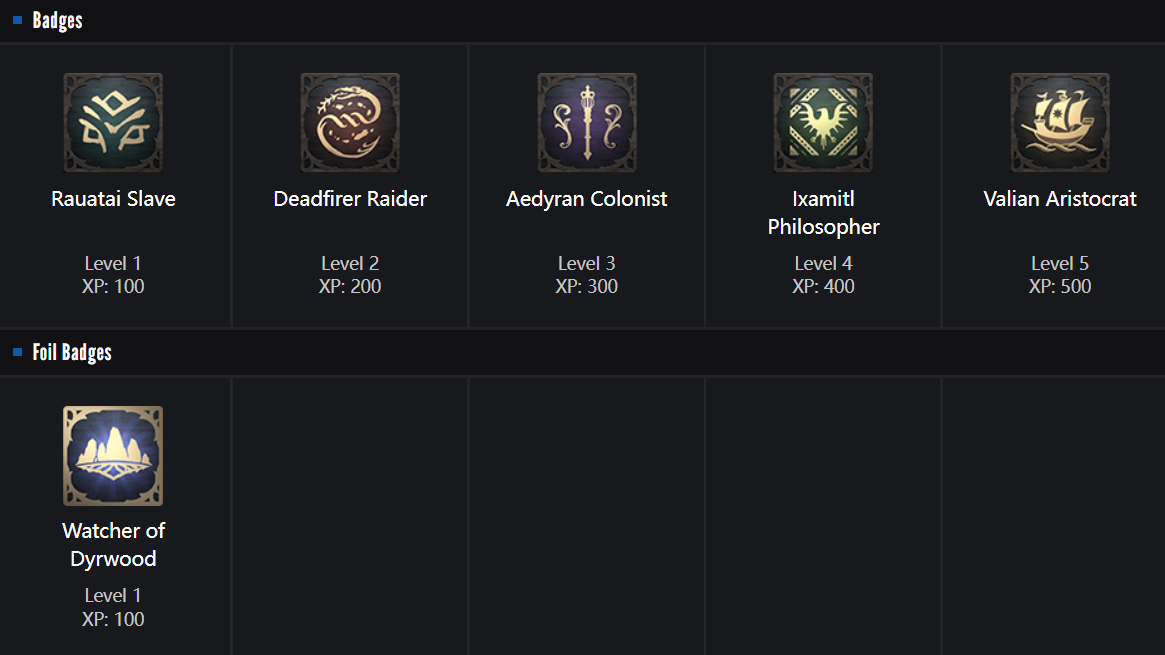The height and width of the screenshot is (655, 1165).
Task: Click the Rauatai Slave name label
Action: click(x=113, y=199)
